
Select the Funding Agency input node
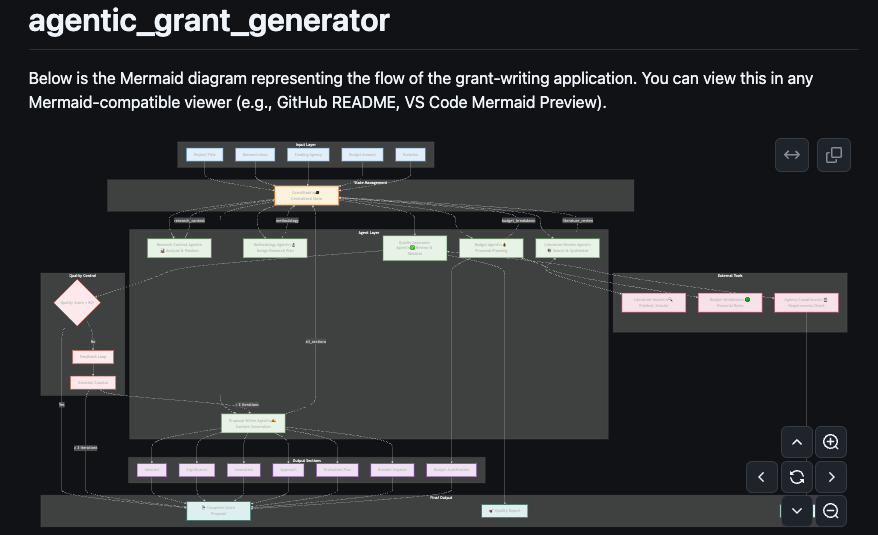point(308,155)
